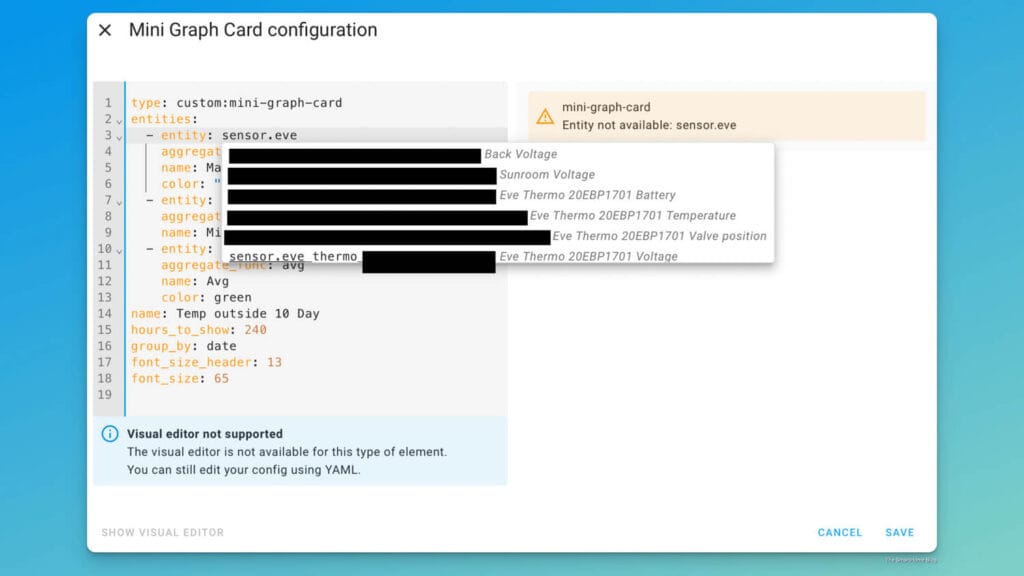1024x576 pixels.
Task: Click the info icon beside Visual editor not supported
Action: (x=111, y=433)
